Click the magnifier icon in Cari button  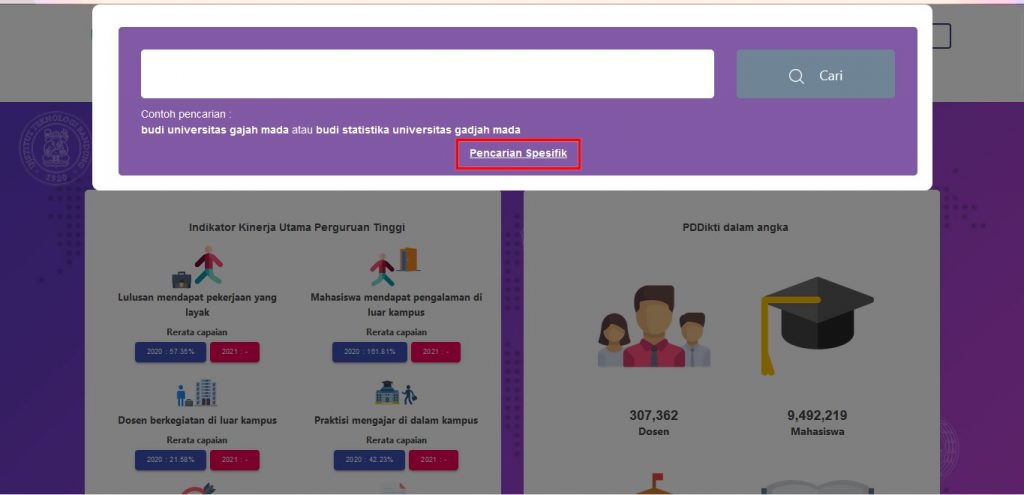796,76
